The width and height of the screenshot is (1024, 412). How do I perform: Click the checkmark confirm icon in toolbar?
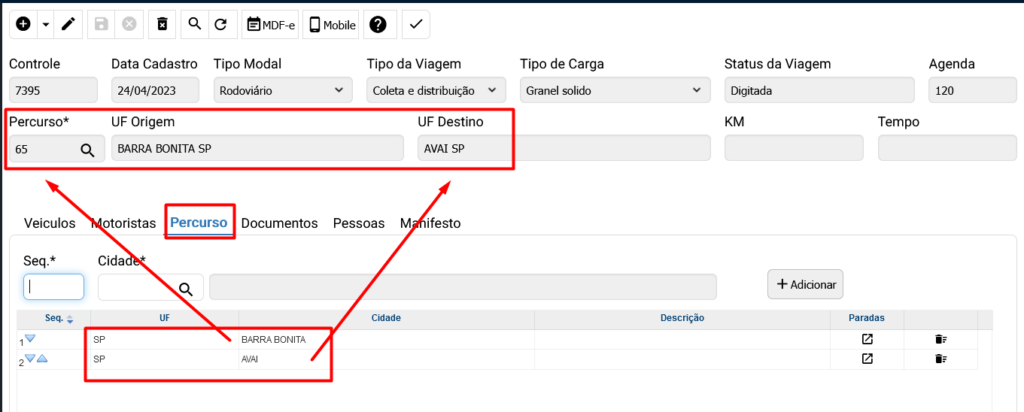tap(416, 24)
